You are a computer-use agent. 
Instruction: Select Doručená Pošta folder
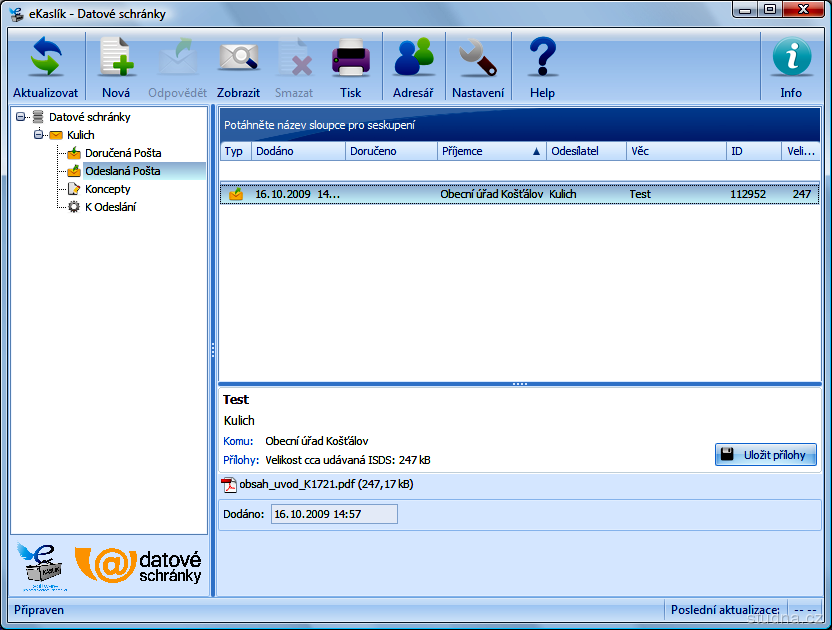(x=122, y=153)
